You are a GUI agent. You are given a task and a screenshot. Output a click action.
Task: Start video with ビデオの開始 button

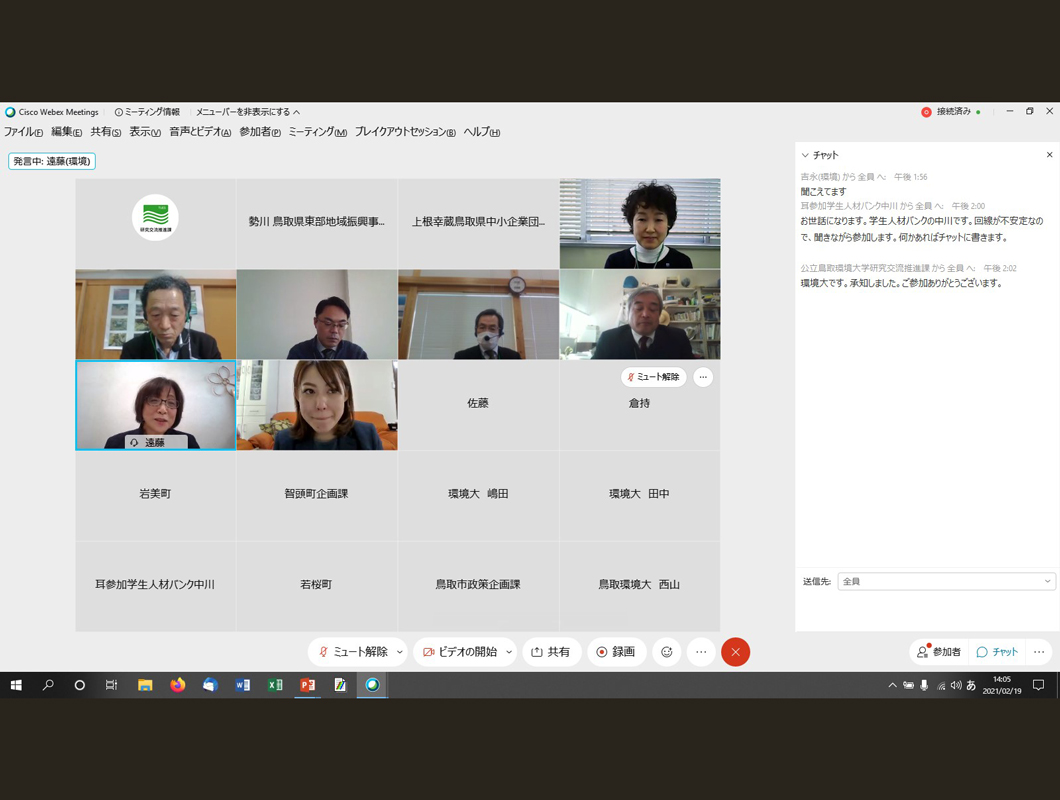pos(459,652)
